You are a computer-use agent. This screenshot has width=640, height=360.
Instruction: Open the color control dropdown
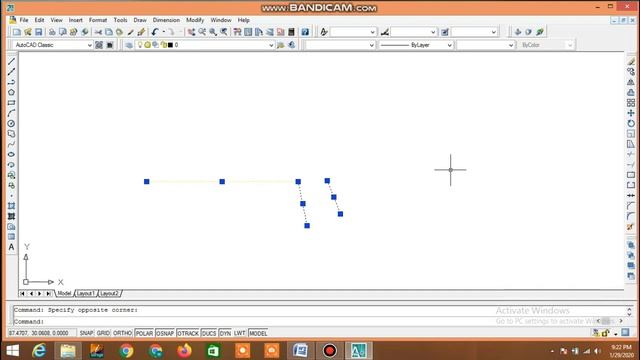(340, 45)
